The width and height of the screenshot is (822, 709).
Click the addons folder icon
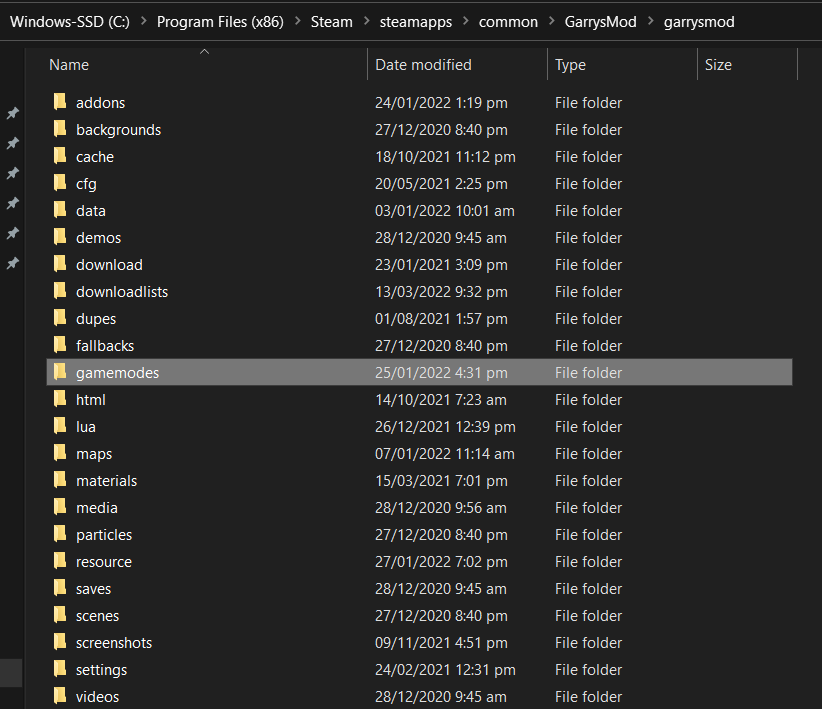pos(60,102)
